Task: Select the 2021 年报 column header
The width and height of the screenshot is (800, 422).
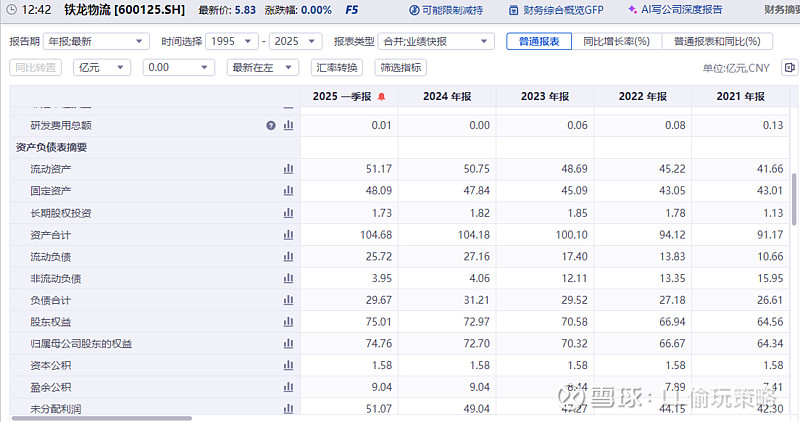Action: (x=741, y=96)
